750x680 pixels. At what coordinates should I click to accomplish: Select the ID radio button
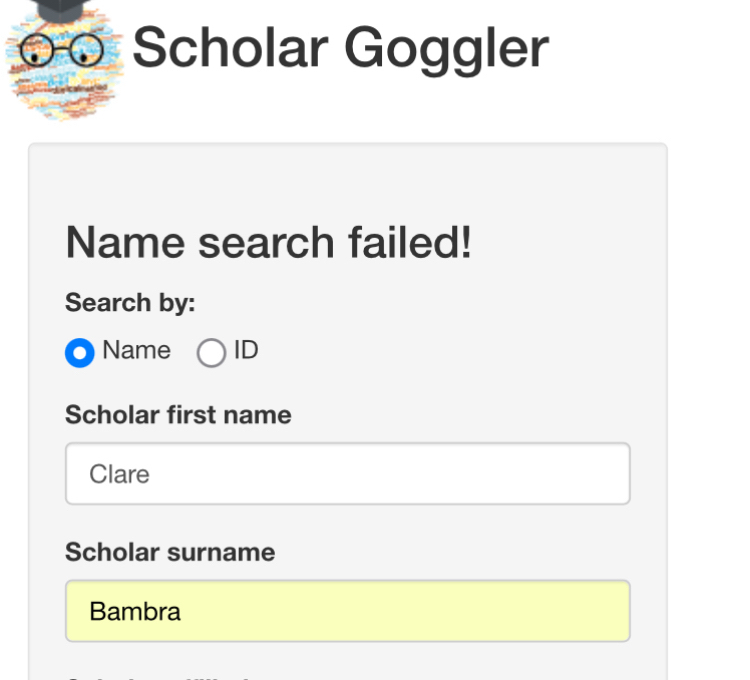click(x=211, y=353)
